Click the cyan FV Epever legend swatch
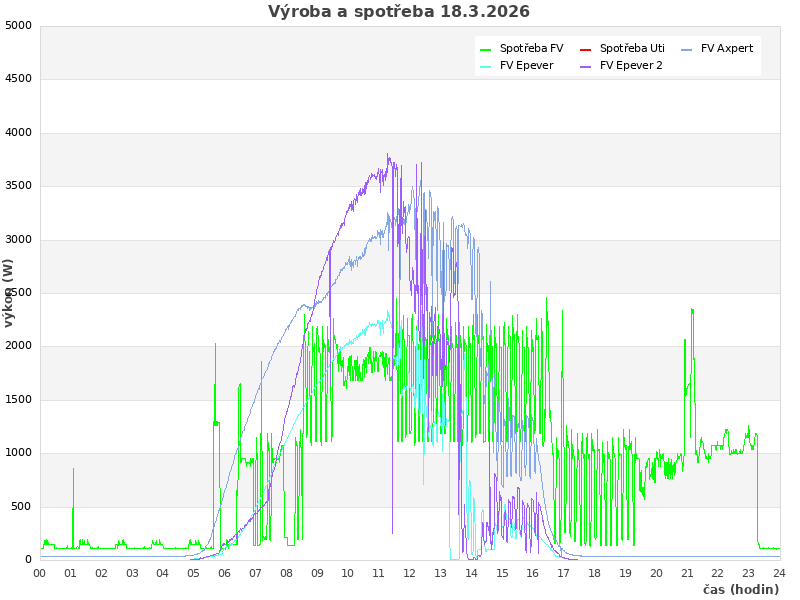800x600 pixels. pyautogui.click(x=486, y=67)
